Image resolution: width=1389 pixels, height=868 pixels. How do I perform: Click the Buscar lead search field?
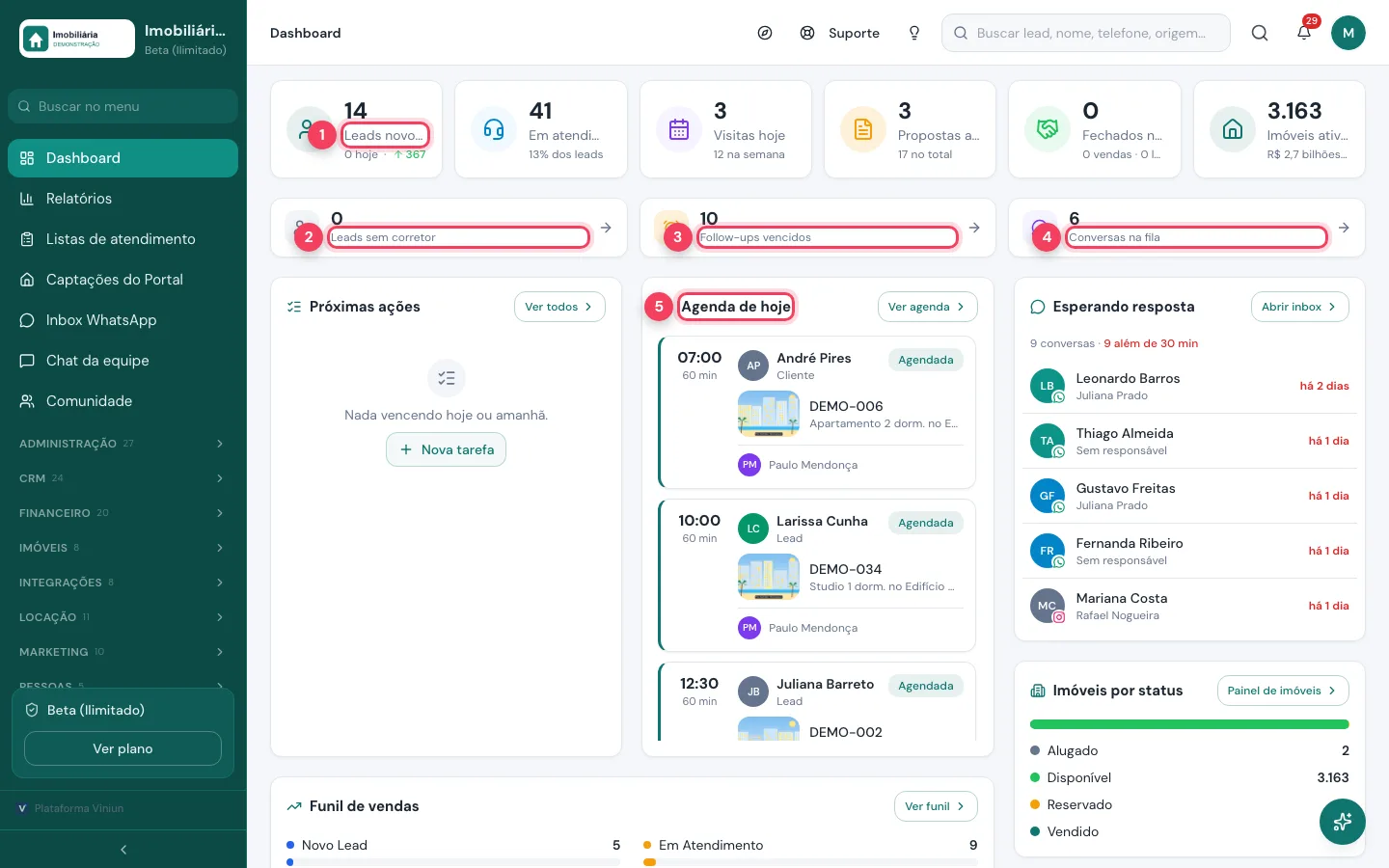(x=1086, y=33)
